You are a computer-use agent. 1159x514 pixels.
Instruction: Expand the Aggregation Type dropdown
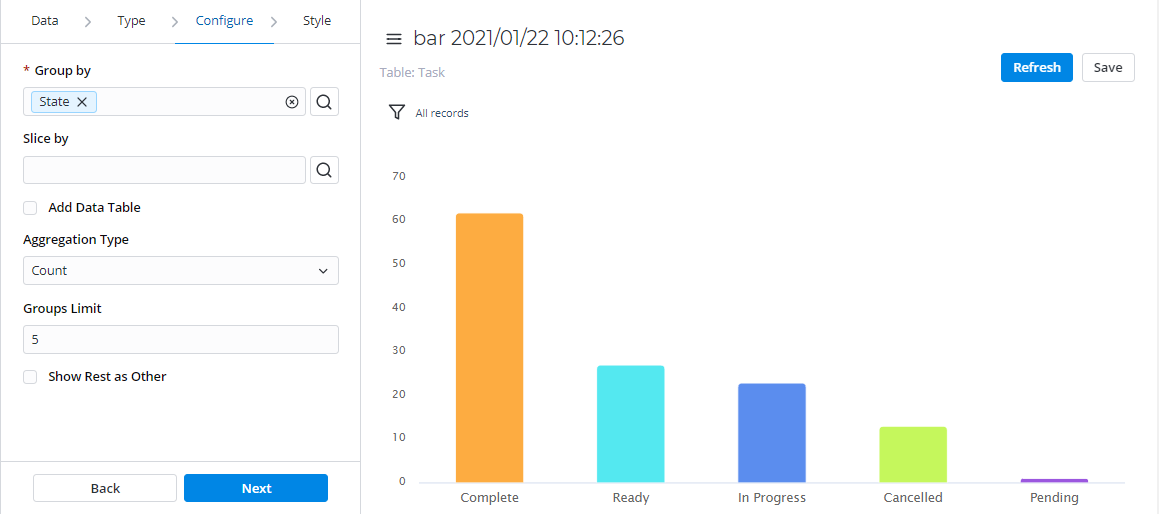click(x=180, y=271)
